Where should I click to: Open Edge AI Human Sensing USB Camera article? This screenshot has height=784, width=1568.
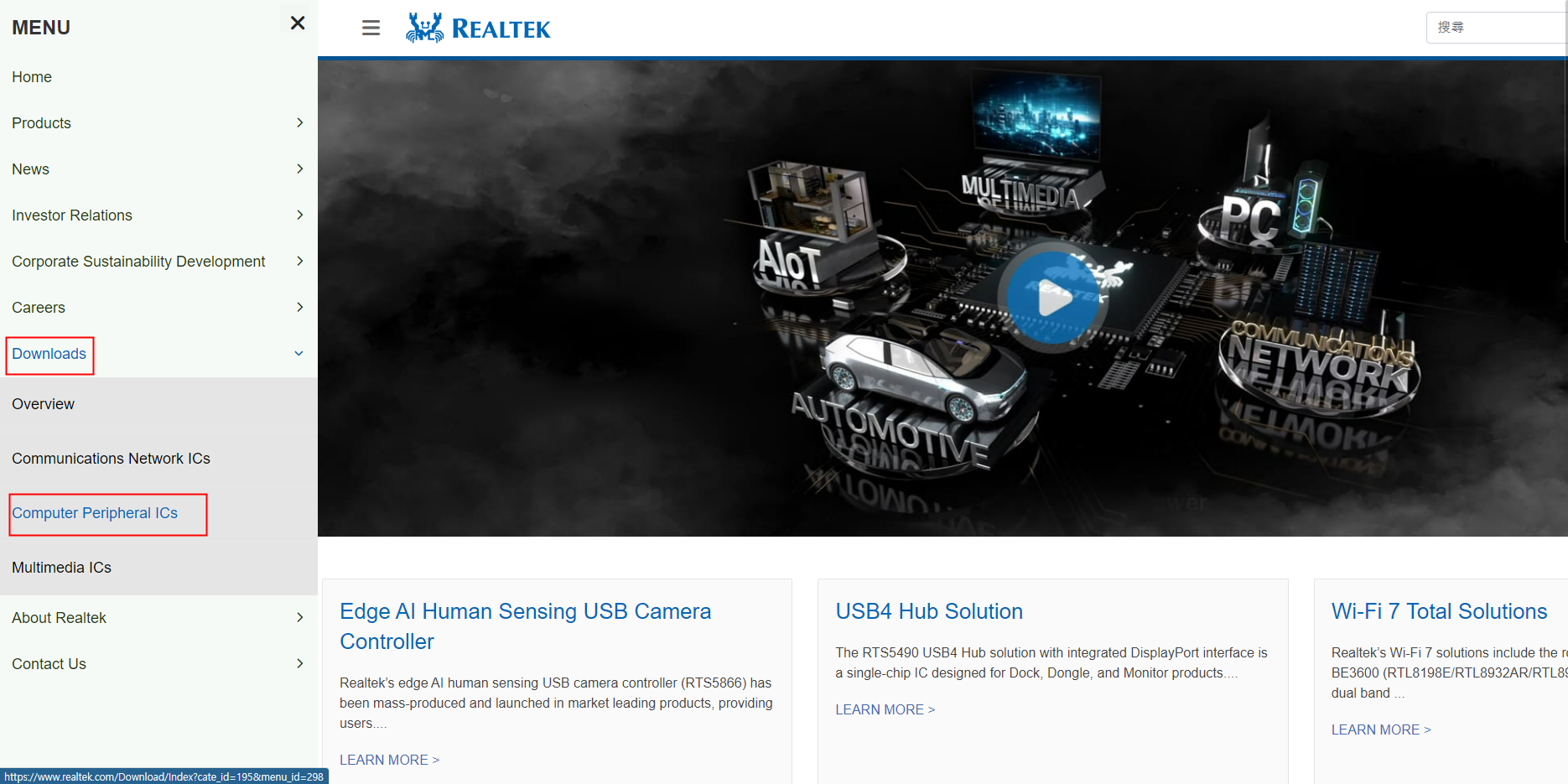[x=525, y=626]
